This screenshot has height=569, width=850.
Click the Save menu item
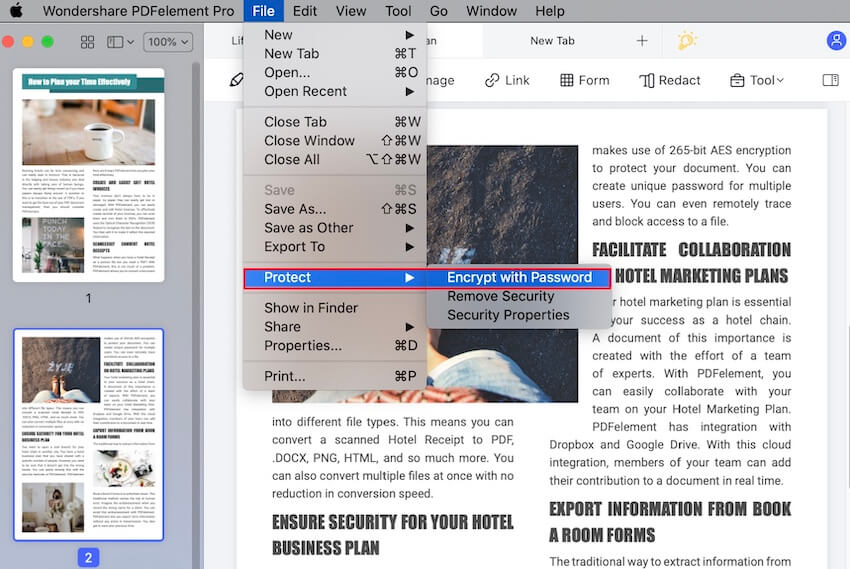click(335, 190)
